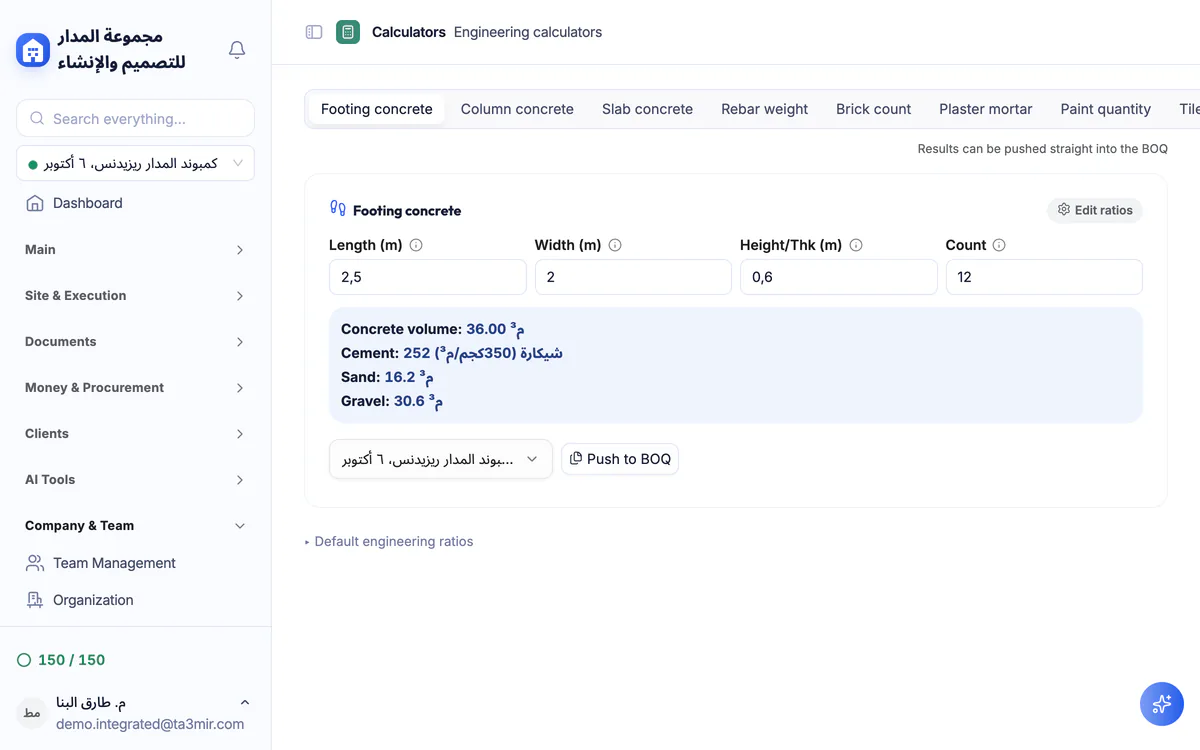This screenshot has width=1200, height=750.
Task: Click the credits circle icon near 150 / 150
Action: click(x=24, y=660)
